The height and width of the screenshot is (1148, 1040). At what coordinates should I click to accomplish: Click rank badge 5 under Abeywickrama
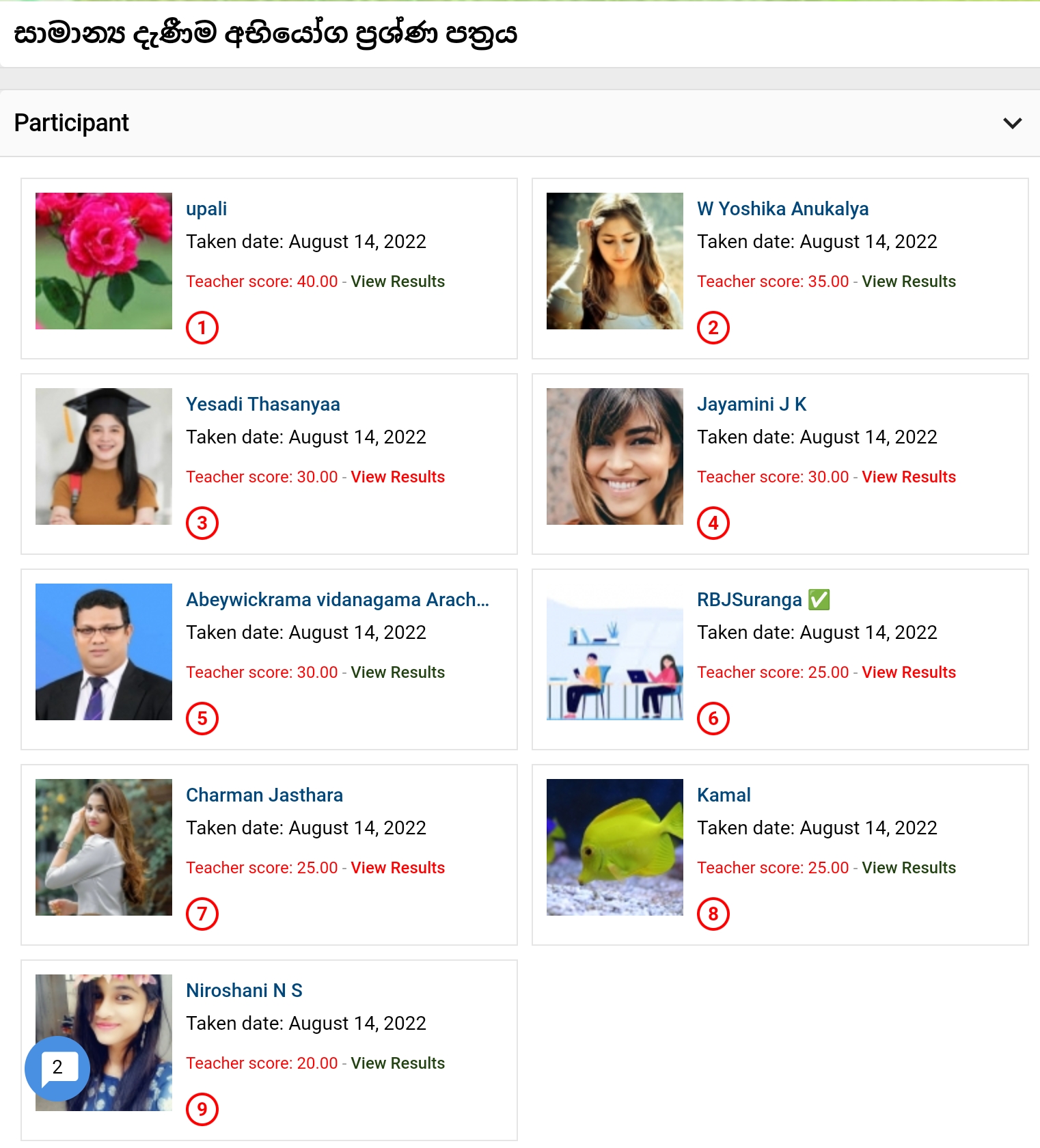pyautogui.click(x=202, y=719)
